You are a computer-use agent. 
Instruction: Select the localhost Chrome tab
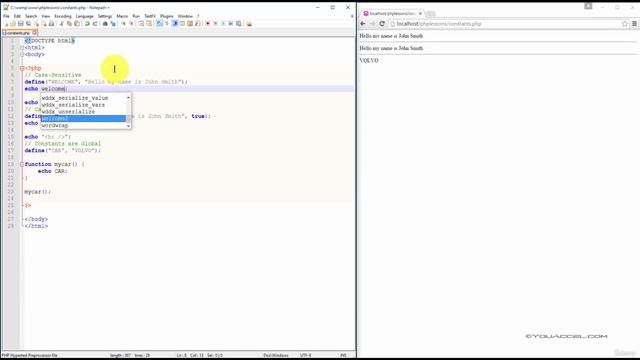coord(391,13)
